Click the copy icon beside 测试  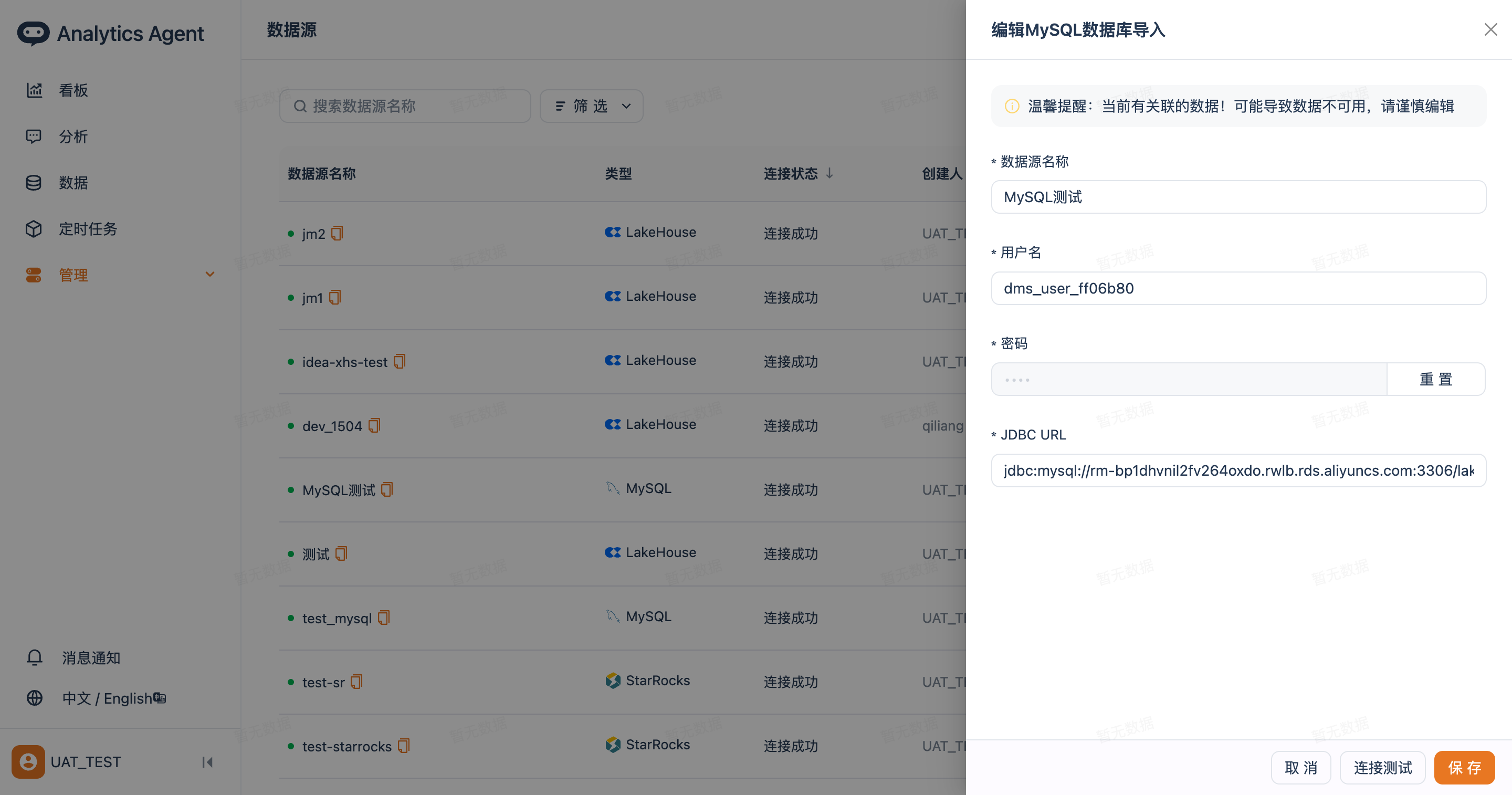[342, 553]
